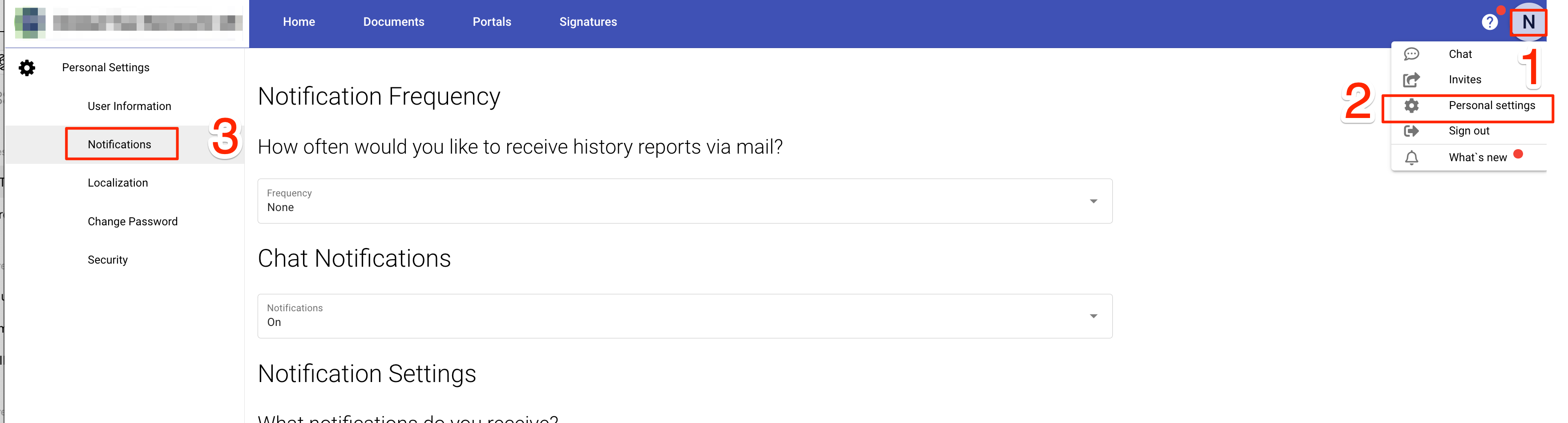Open the 'N' user avatar menu
This screenshot has width=1568, height=423.
click(1529, 21)
